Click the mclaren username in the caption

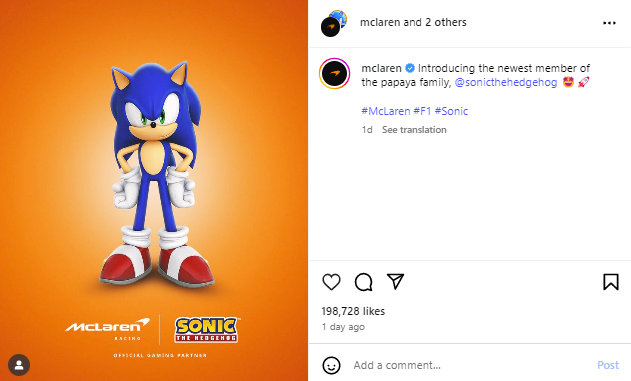coord(381,68)
